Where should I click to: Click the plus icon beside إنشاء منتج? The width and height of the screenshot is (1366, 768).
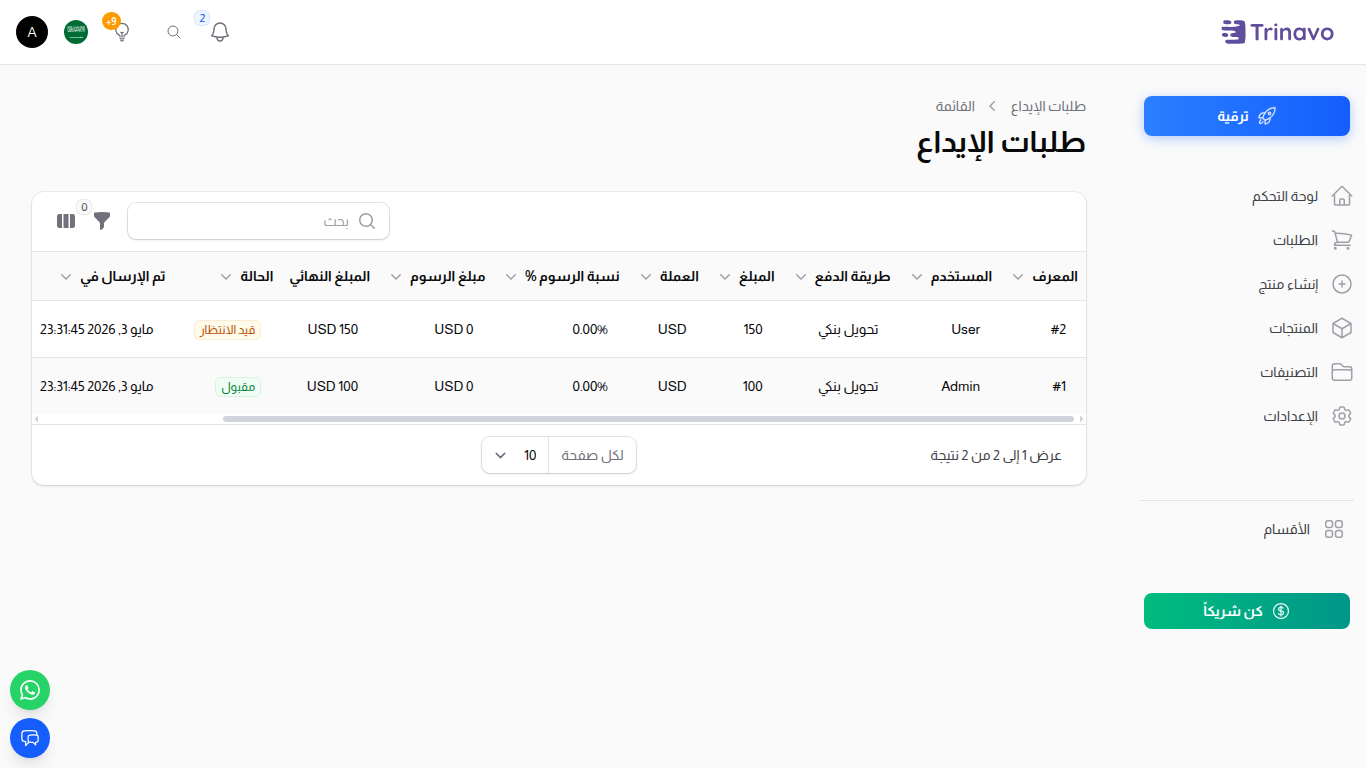click(1342, 284)
